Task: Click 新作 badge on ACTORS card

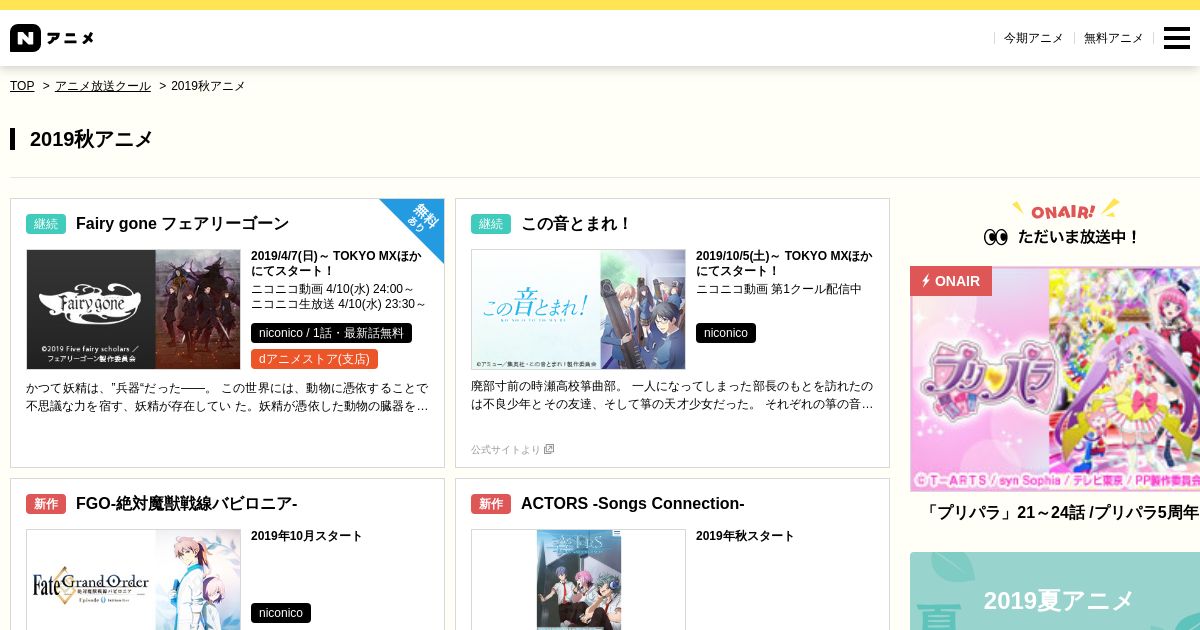Action: pyautogui.click(x=491, y=504)
